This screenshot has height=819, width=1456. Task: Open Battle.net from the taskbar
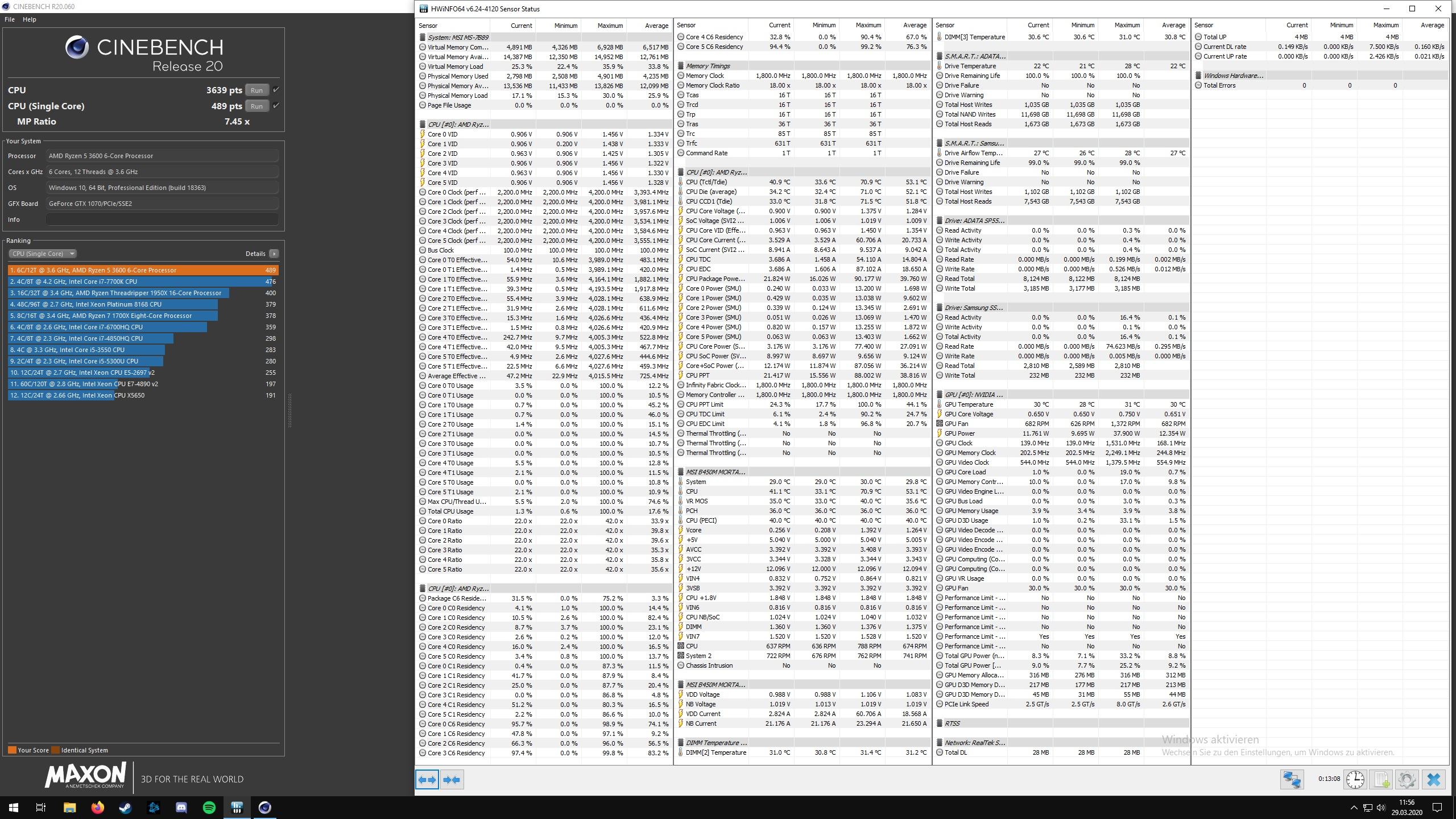click(154, 807)
